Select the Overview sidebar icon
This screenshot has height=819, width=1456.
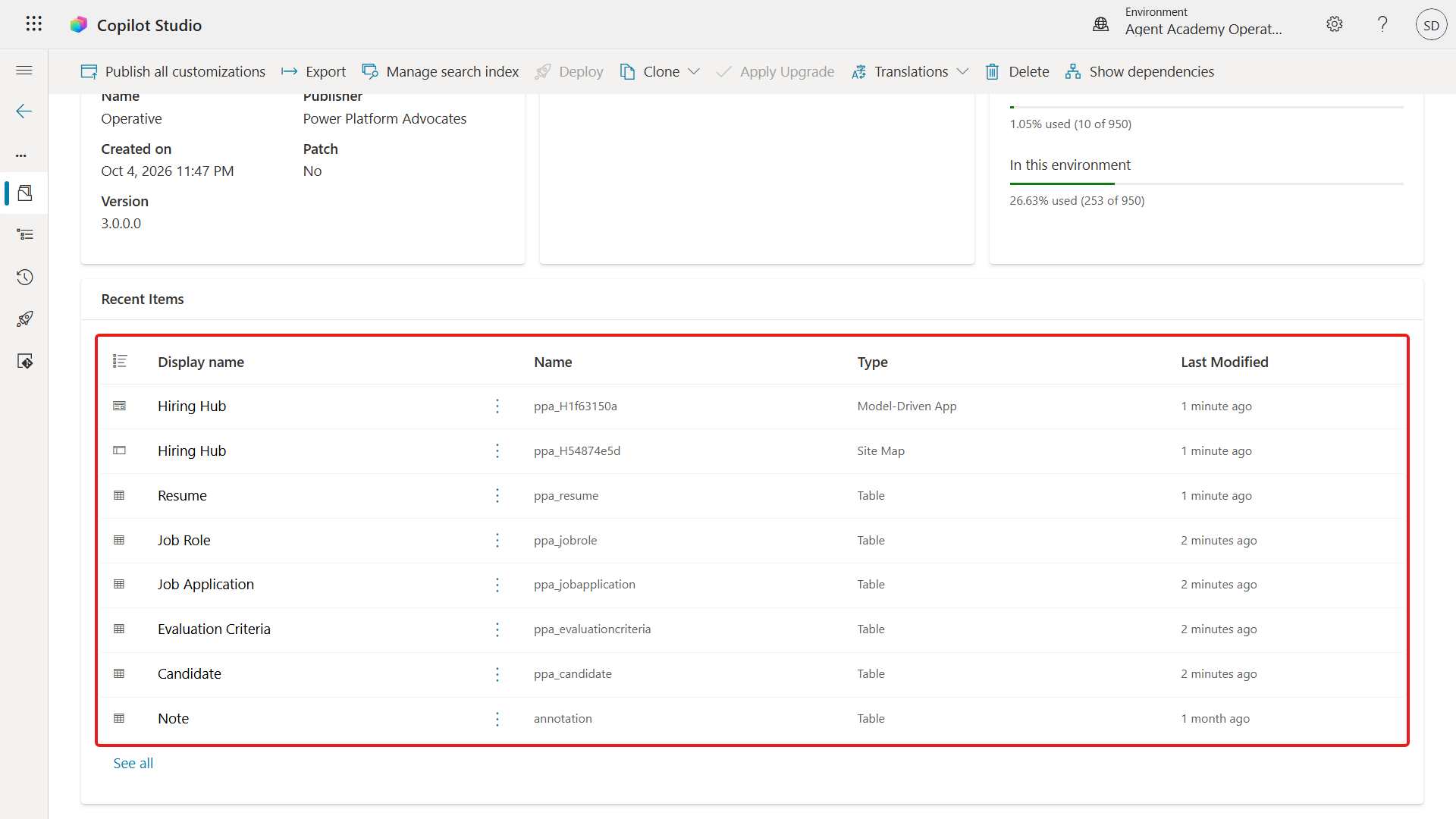pyautogui.click(x=25, y=193)
